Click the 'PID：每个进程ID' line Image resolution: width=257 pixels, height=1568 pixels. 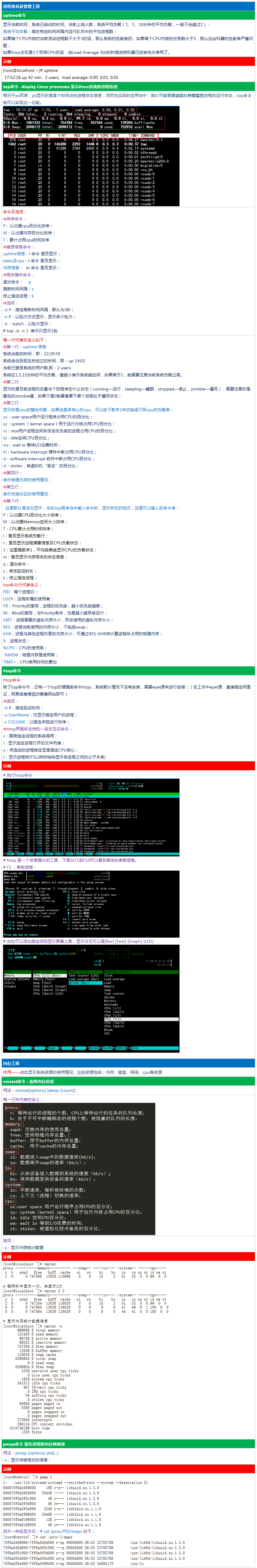coord(21,592)
